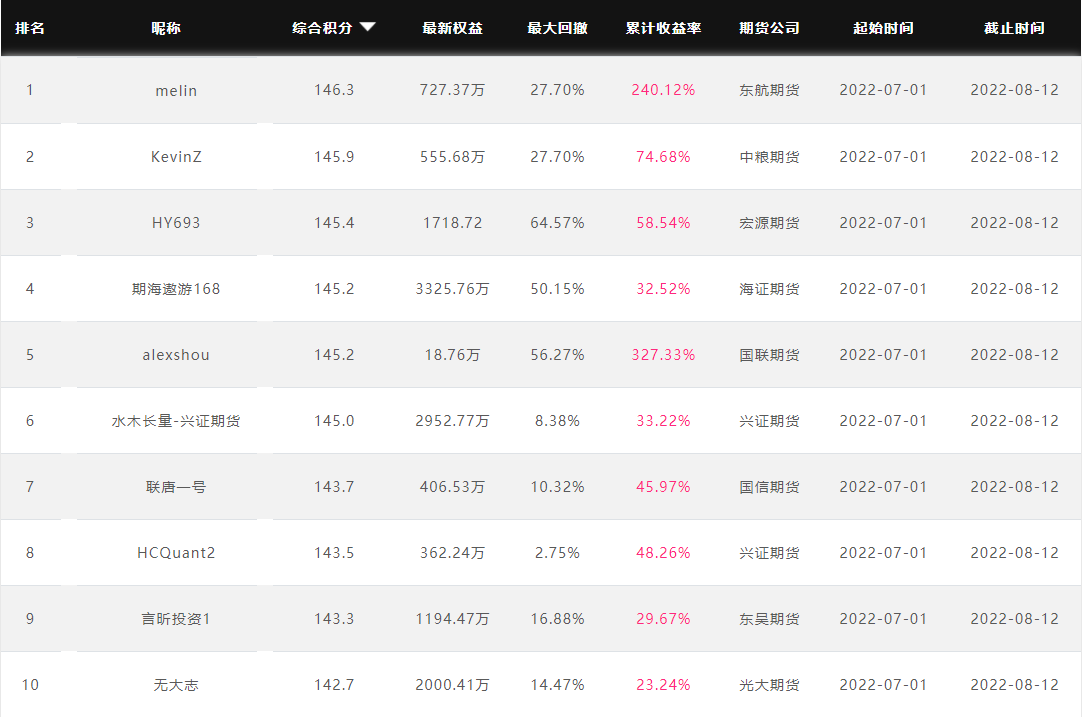Image resolution: width=1082 pixels, height=717 pixels.
Task: Click company 海证期货
Action: pyautogui.click(x=769, y=289)
